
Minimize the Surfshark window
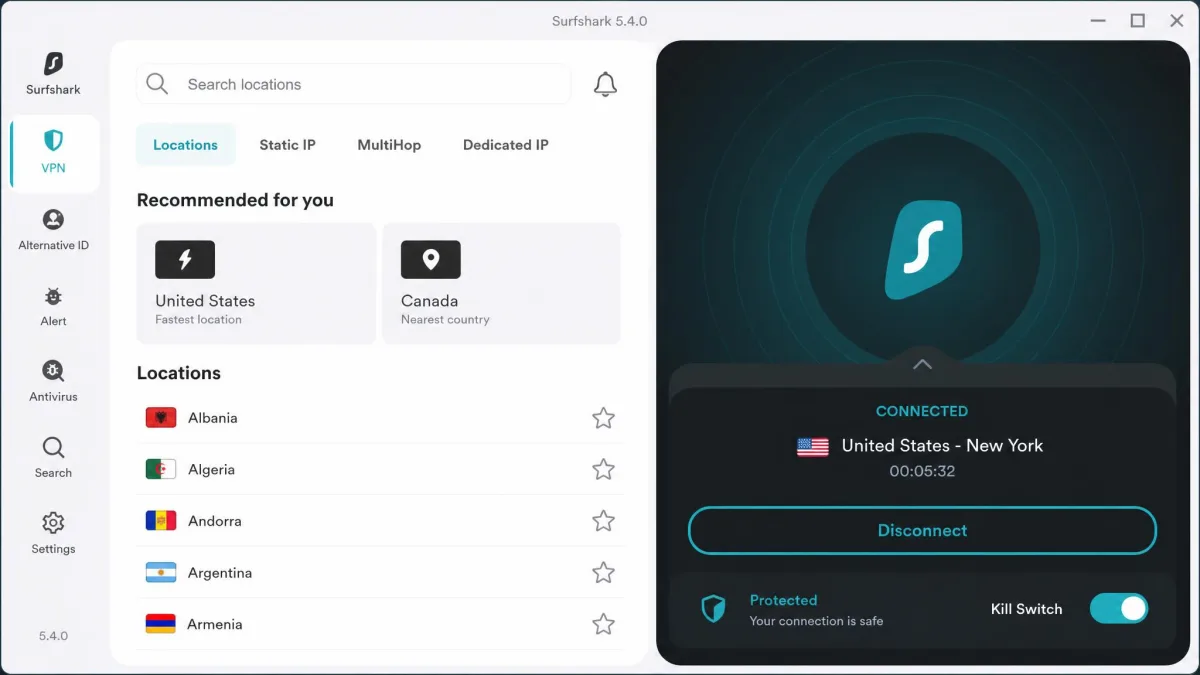pos(1098,20)
